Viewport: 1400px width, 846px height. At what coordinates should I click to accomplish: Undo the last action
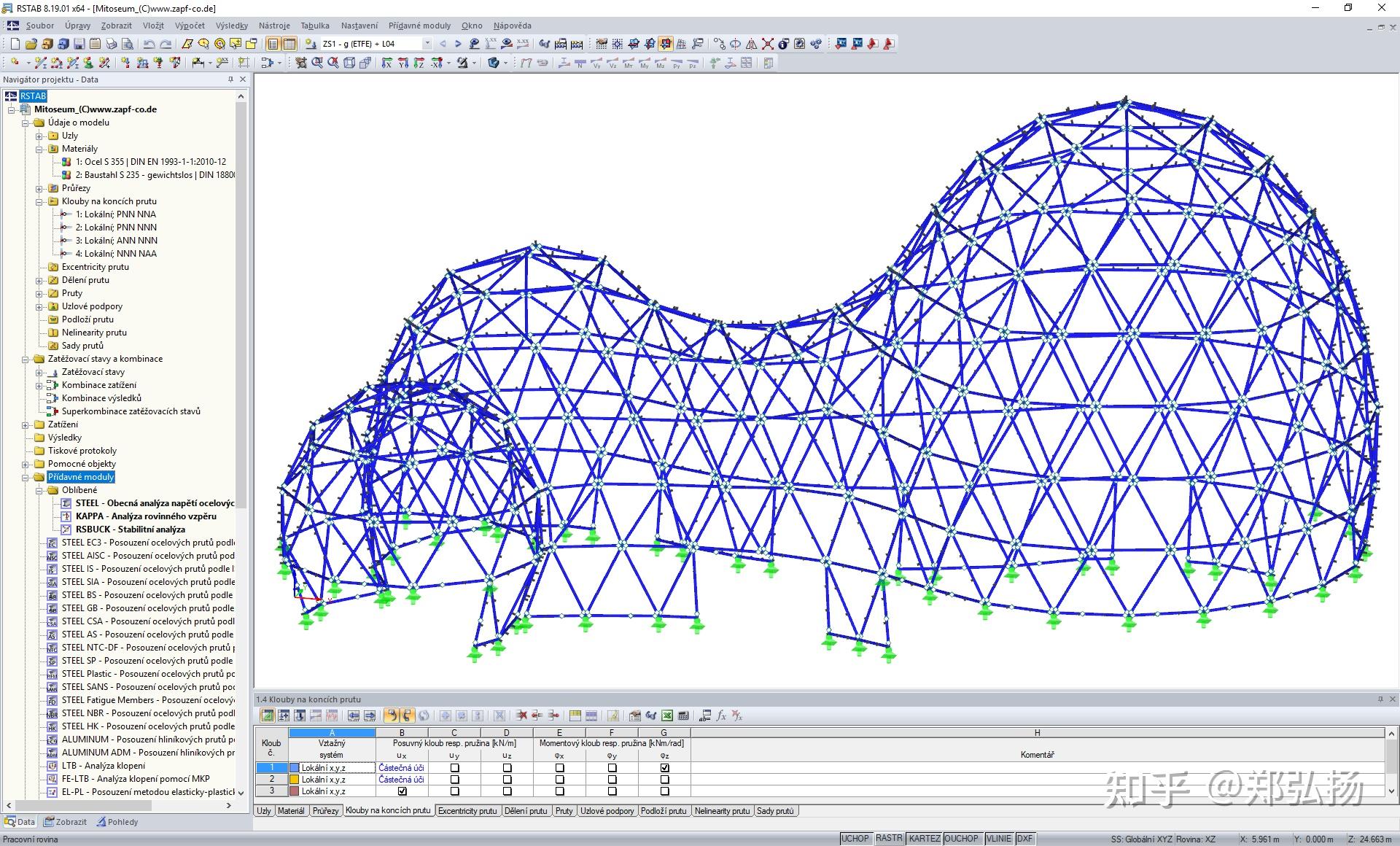coord(149,44)
